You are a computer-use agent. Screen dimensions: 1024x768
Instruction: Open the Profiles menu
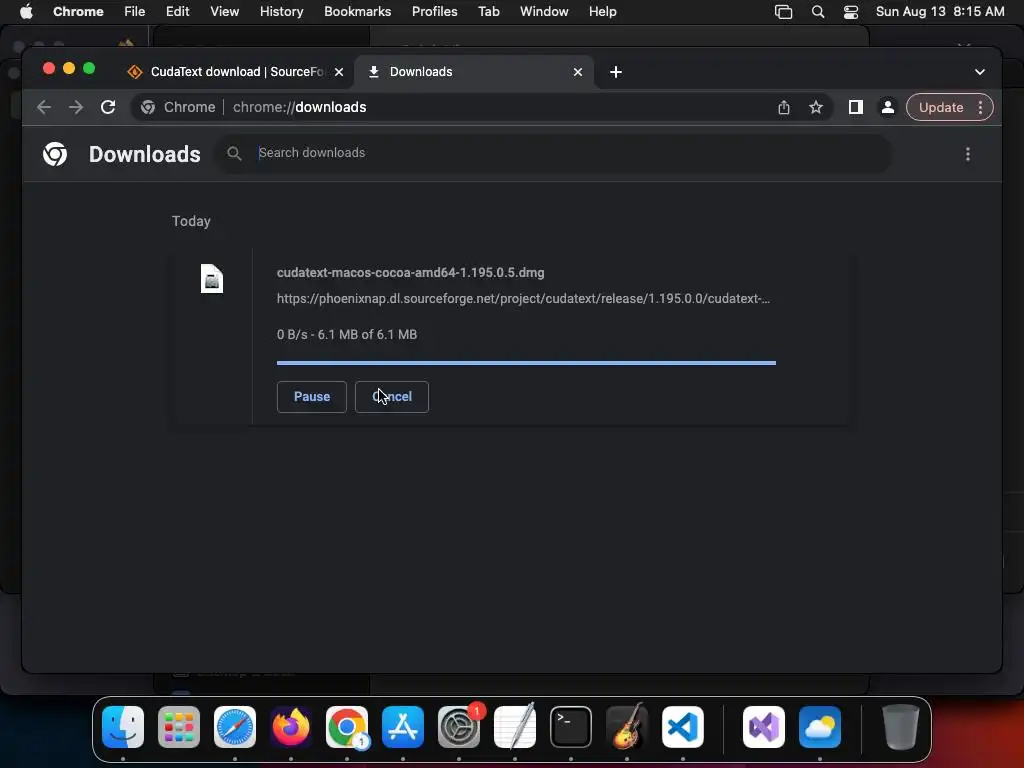tap(434, 12)
